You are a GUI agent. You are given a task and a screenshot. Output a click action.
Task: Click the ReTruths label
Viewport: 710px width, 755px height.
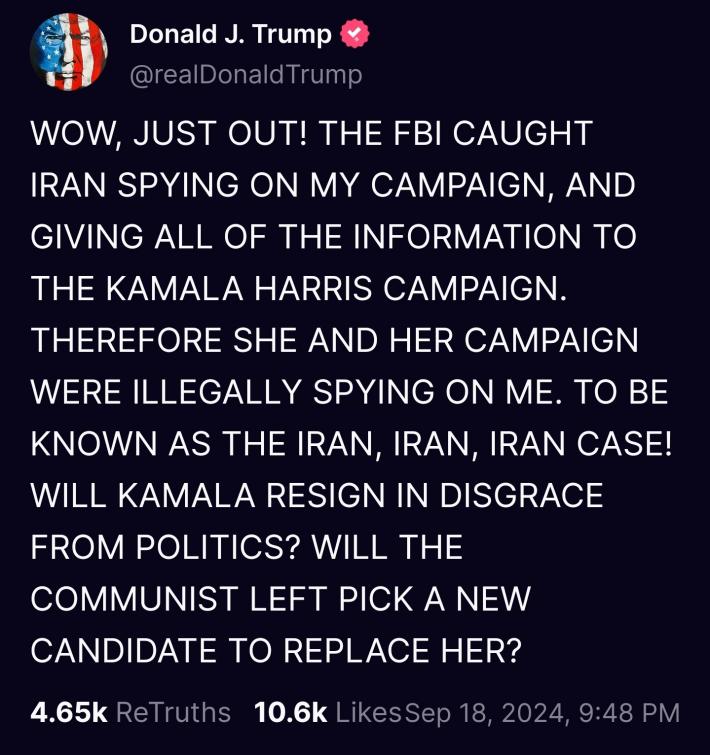pyautogui.click(x=173, y=712)
